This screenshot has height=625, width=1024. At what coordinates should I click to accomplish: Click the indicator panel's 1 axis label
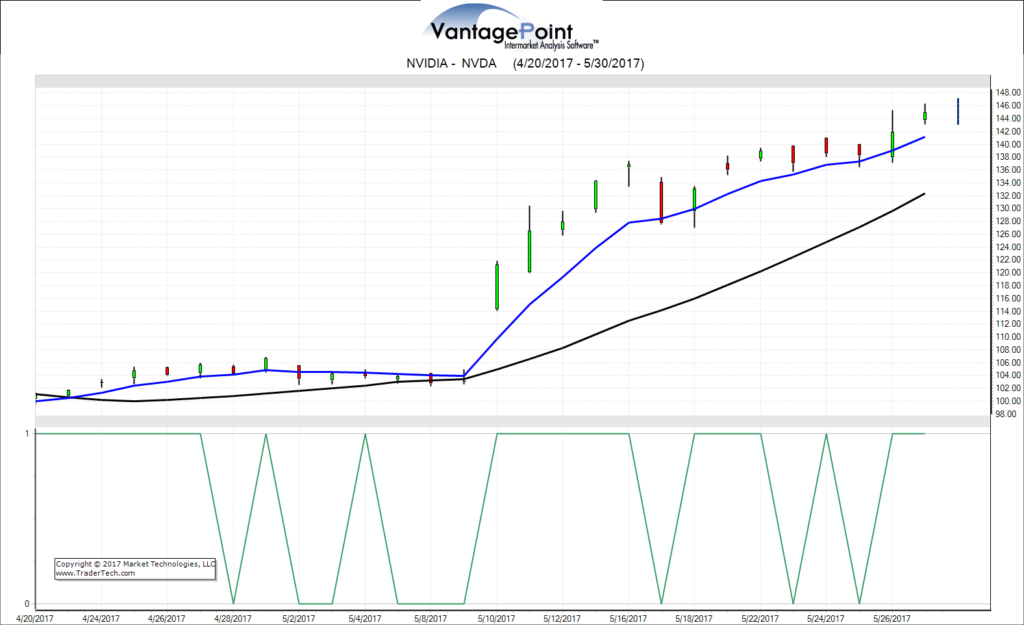27,434
